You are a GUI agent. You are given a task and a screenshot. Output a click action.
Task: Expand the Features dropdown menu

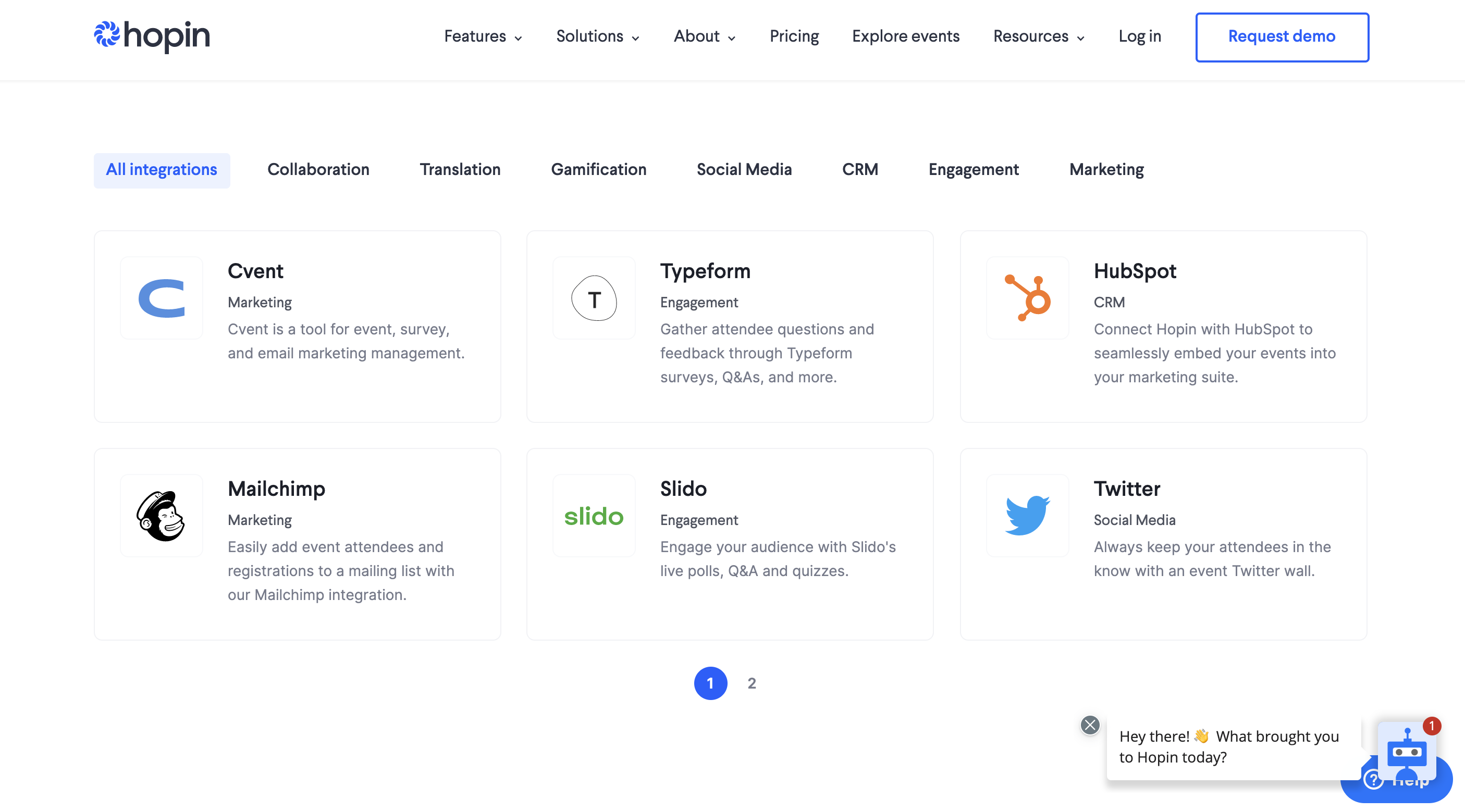(x=483, y=36)
